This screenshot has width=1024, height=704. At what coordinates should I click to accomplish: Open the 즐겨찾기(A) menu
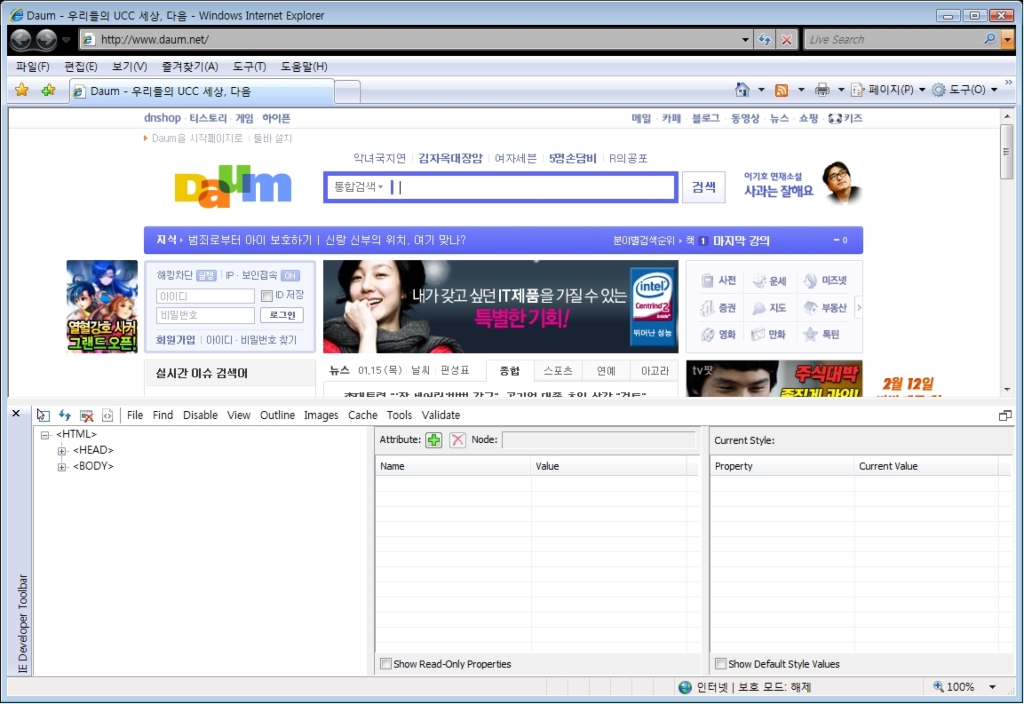coord(190,67)
